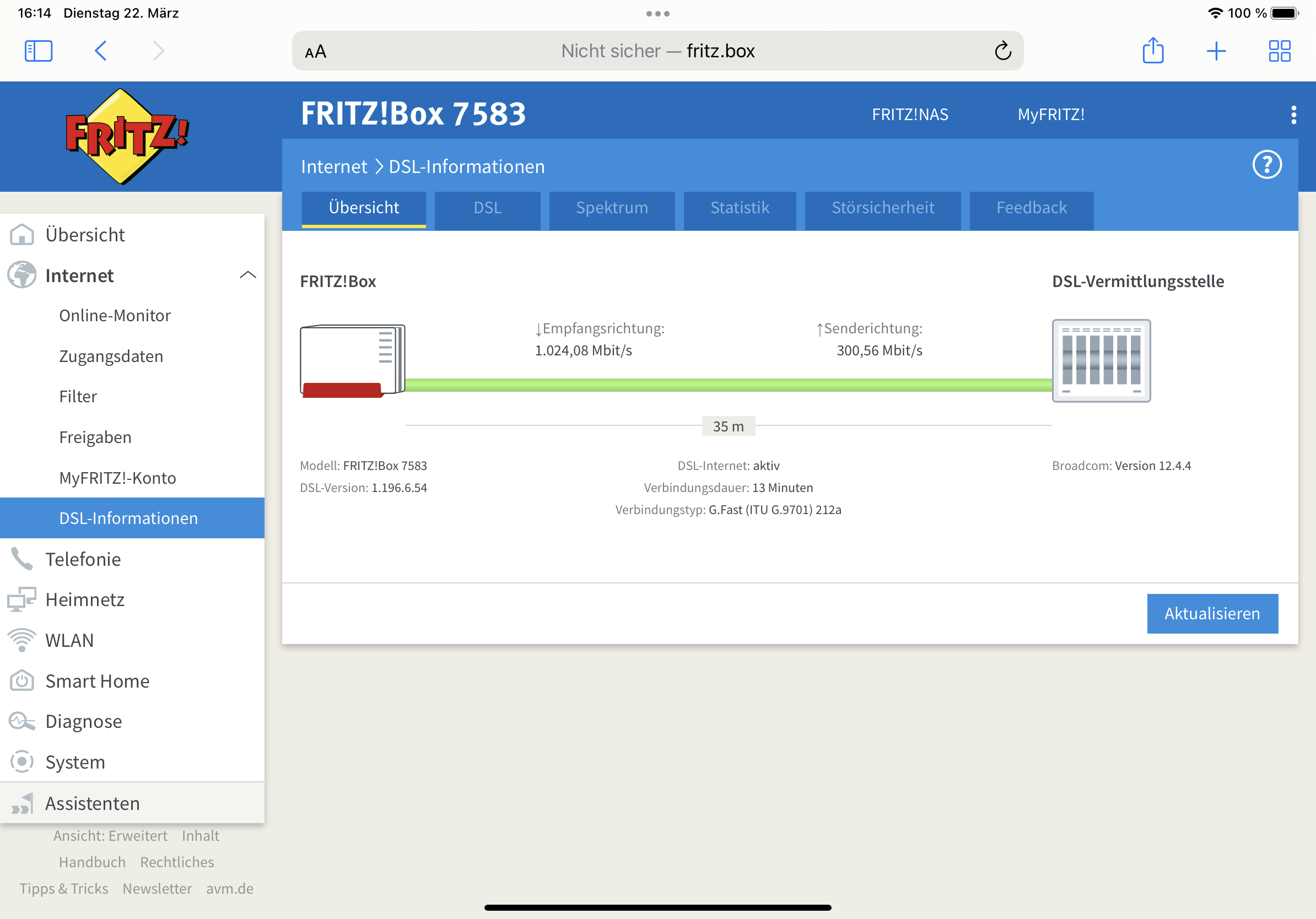This screenshot has height=919, width=1316.
Task: Toggle Safari's sidebar panel icon
Action: tap(39, 51)
